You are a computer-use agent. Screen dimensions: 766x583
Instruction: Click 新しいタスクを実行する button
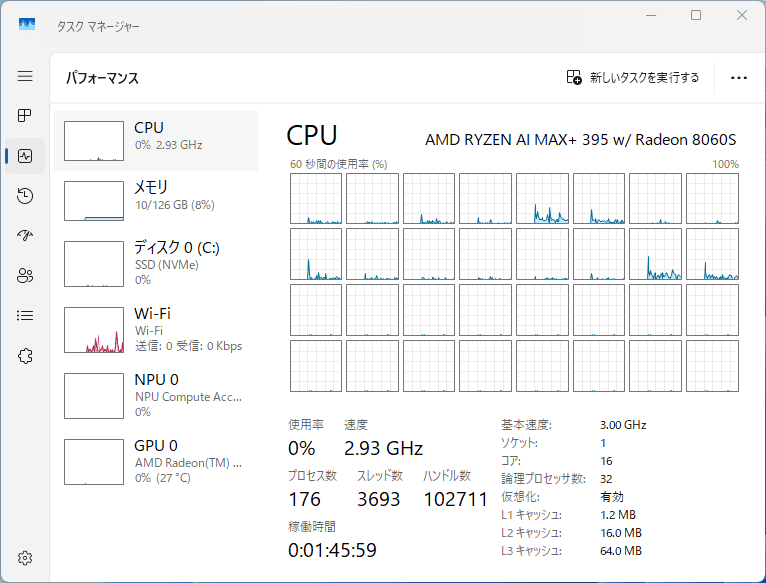coord(633,78)
